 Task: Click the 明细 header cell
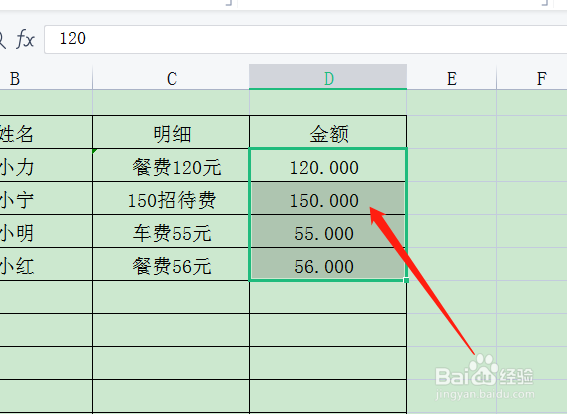(171, 132)
